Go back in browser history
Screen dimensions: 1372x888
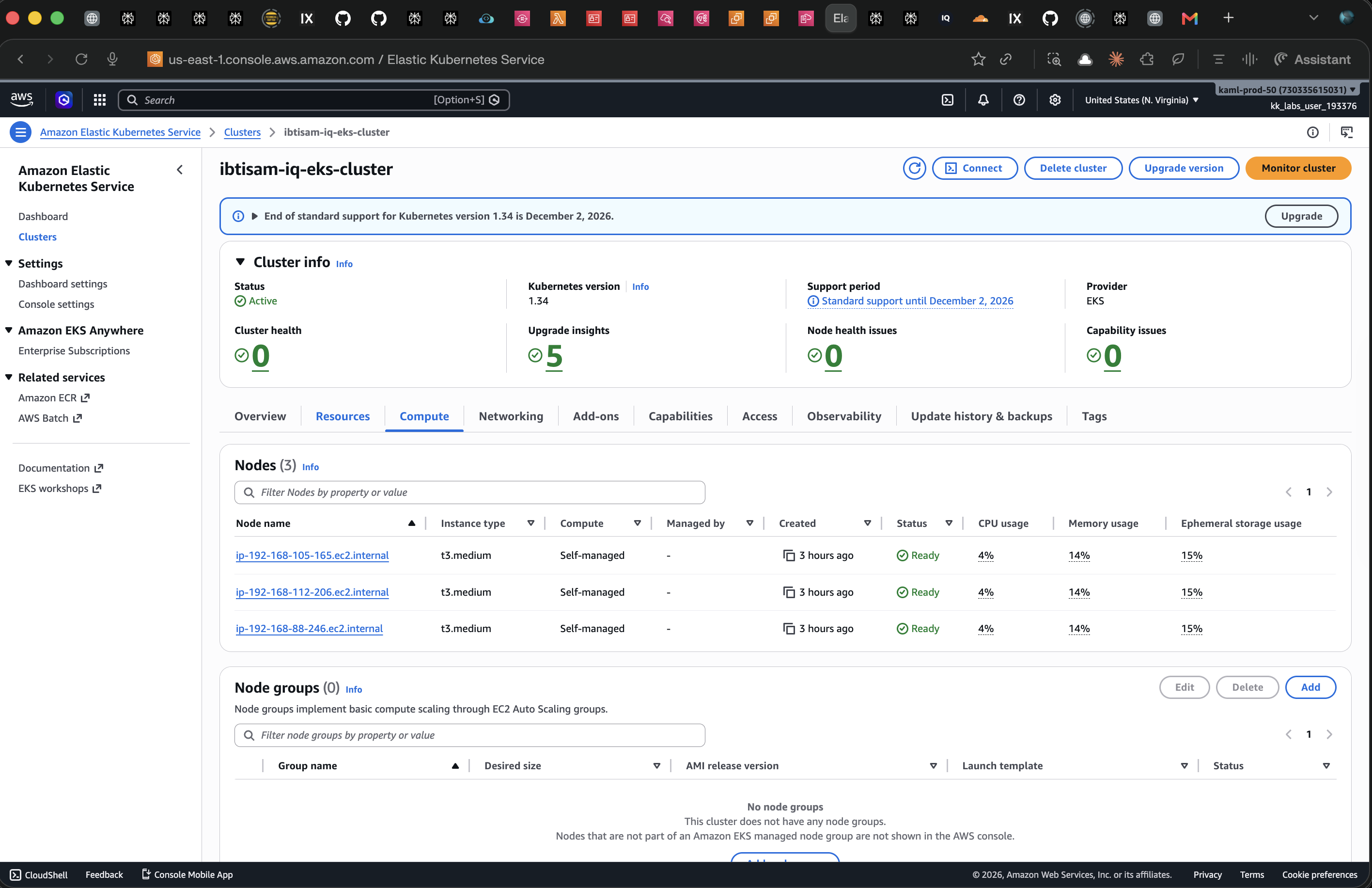(x=21, y=60)
